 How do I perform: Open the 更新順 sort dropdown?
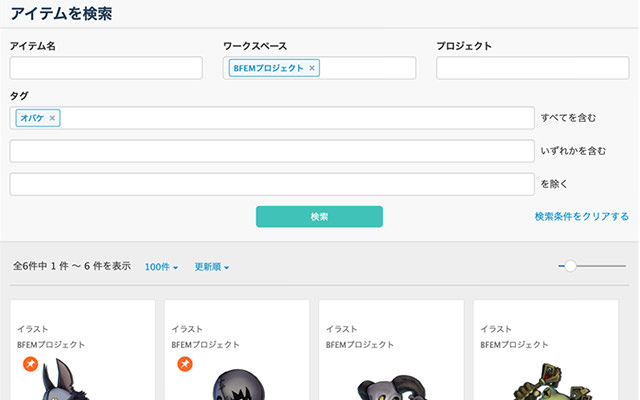[x=211, y=267]
